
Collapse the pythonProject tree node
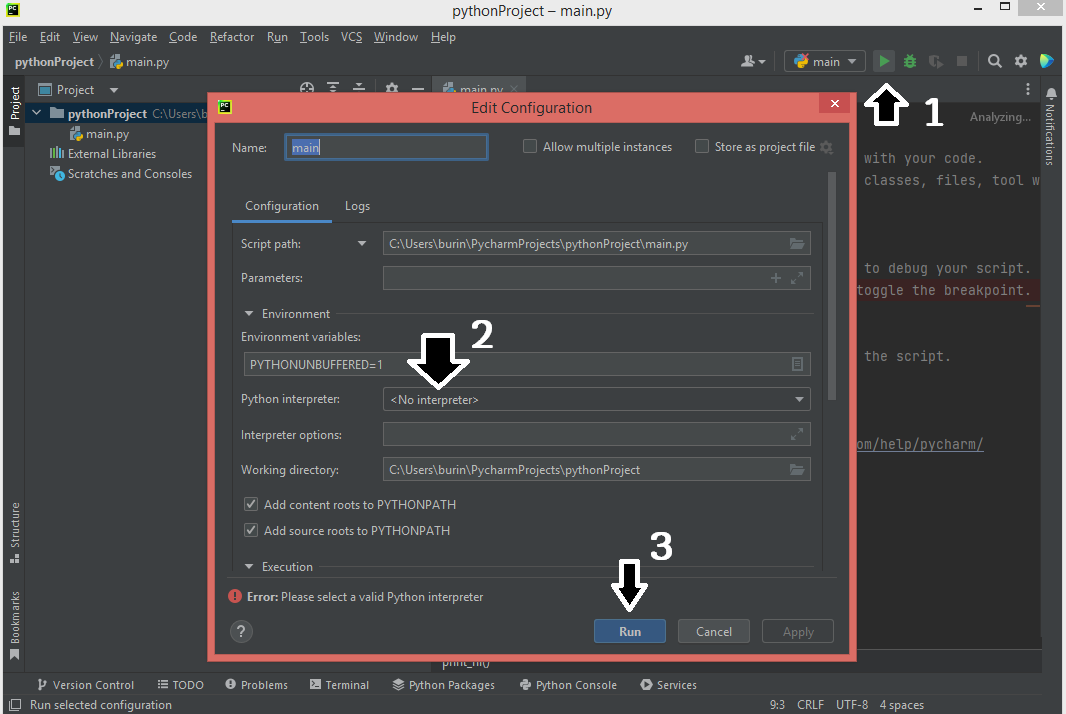[x=37, y=113]
